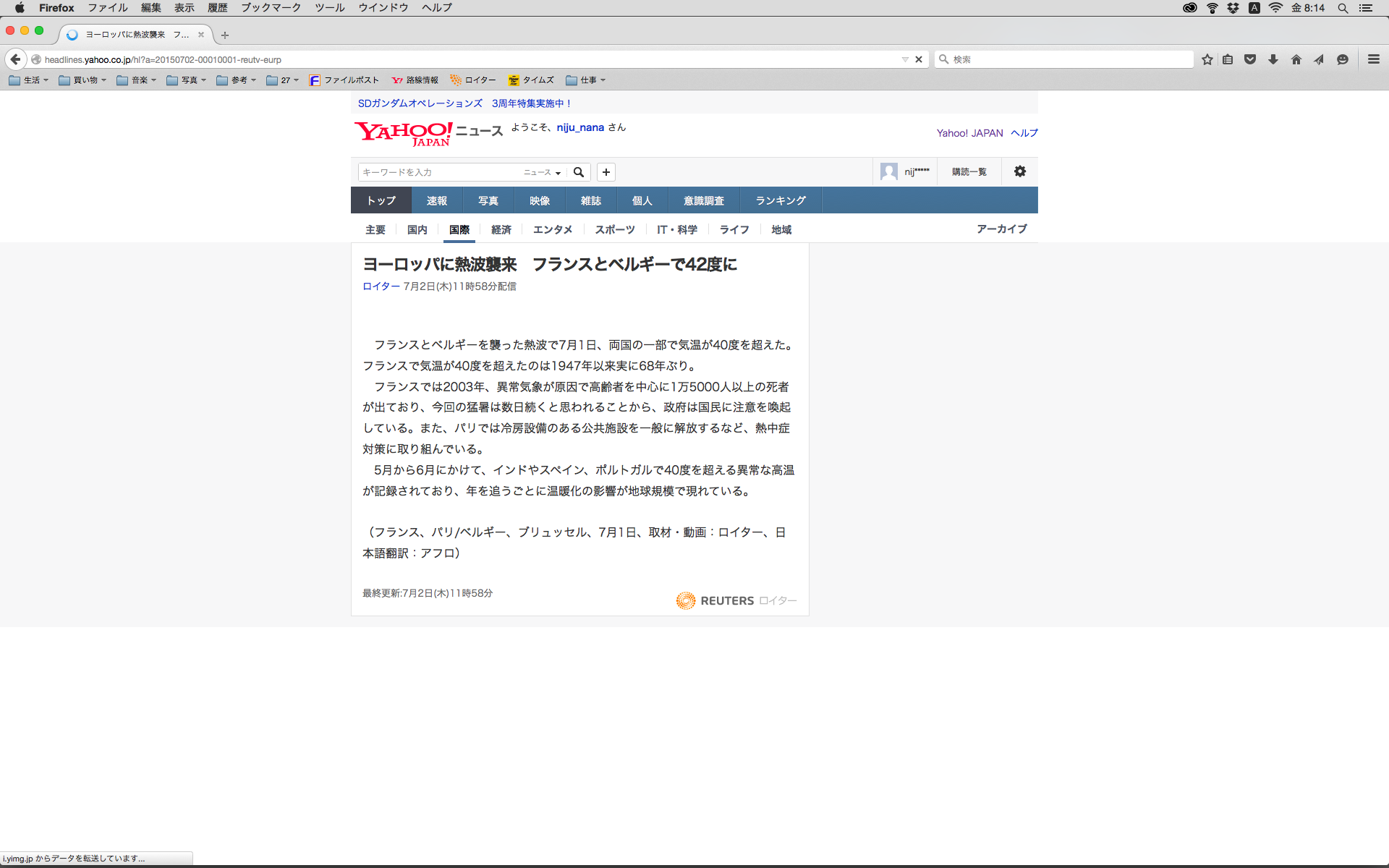
Task: Click the plus button beside search
Action: coord(606,172)
